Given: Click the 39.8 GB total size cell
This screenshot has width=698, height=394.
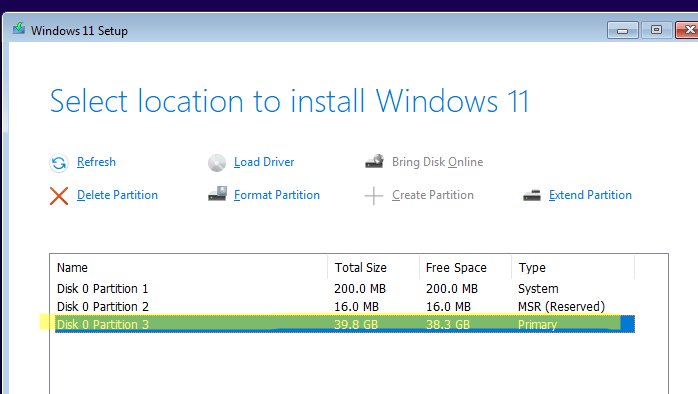Looking at the screenshot, I should pos(356,324).
